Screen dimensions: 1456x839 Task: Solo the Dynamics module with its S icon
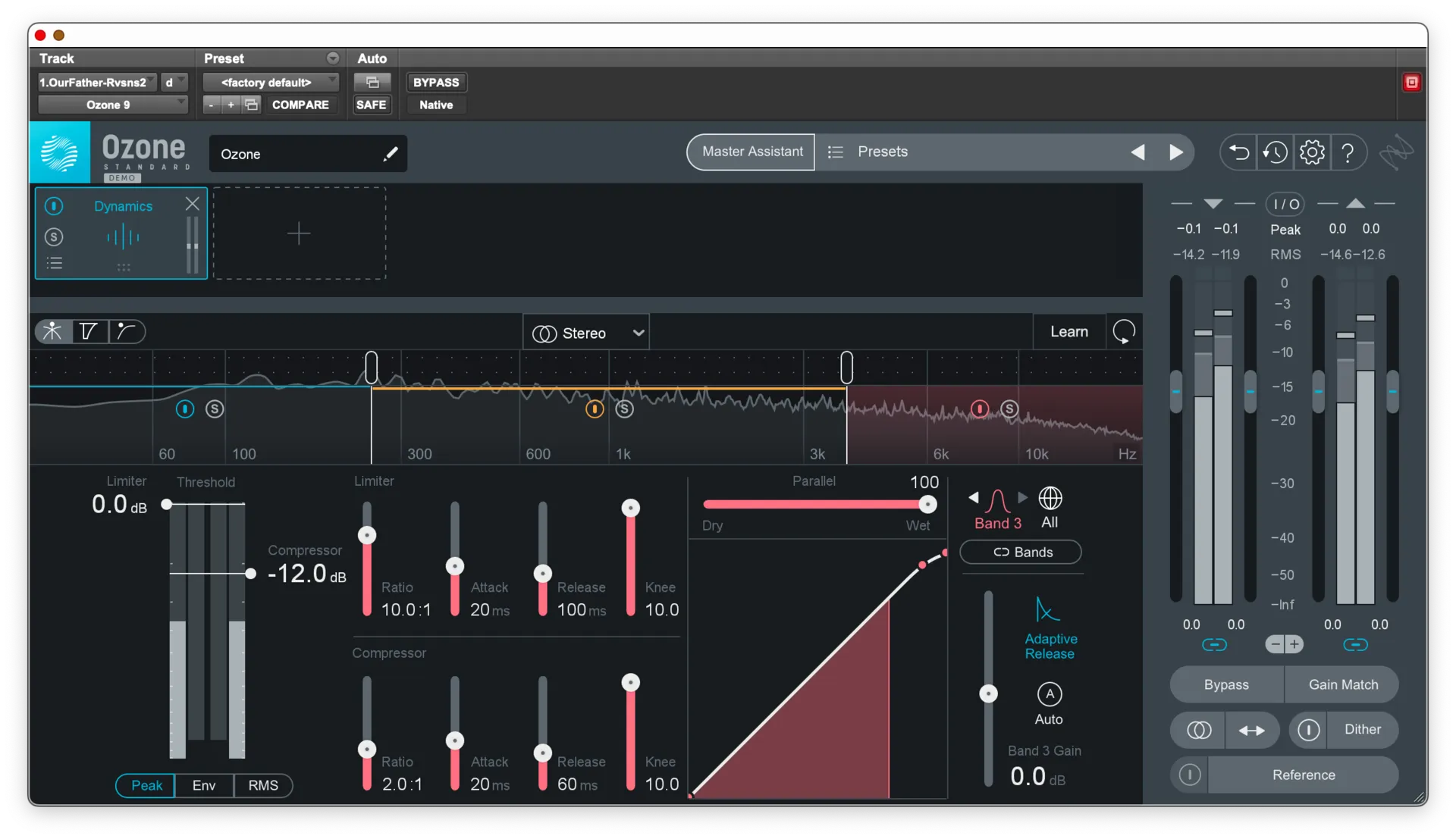coord(53,237)
